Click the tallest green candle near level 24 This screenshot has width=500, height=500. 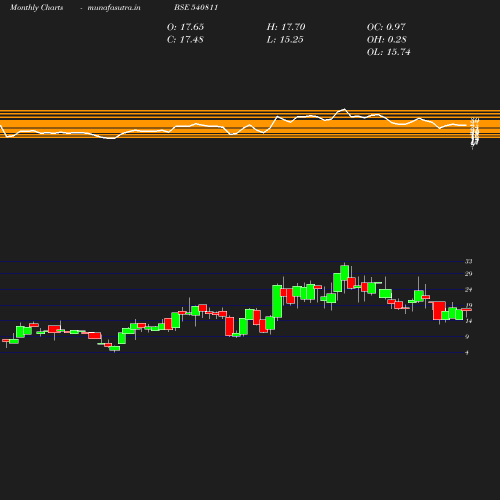277,301
